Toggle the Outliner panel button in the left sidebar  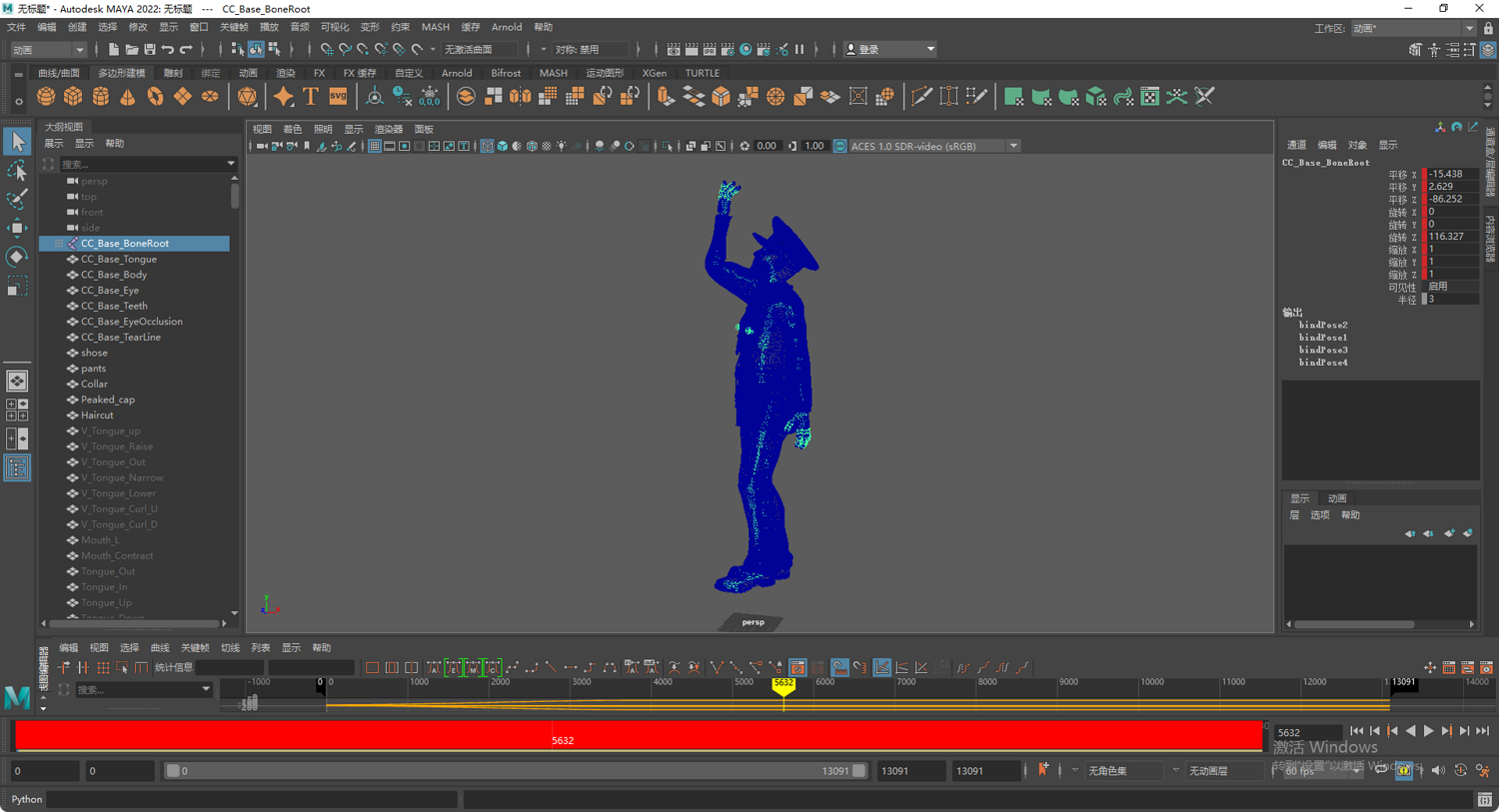(17, 467)
